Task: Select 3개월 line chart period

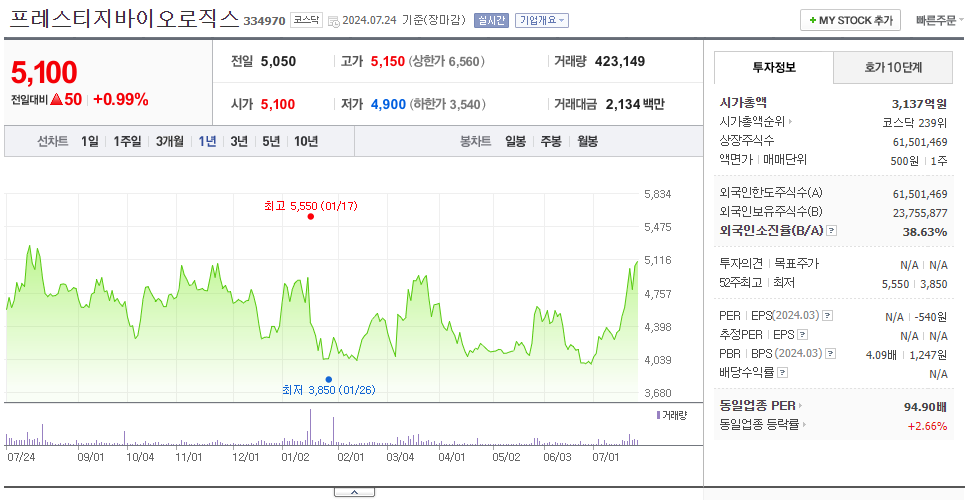Action: (170, 141)
